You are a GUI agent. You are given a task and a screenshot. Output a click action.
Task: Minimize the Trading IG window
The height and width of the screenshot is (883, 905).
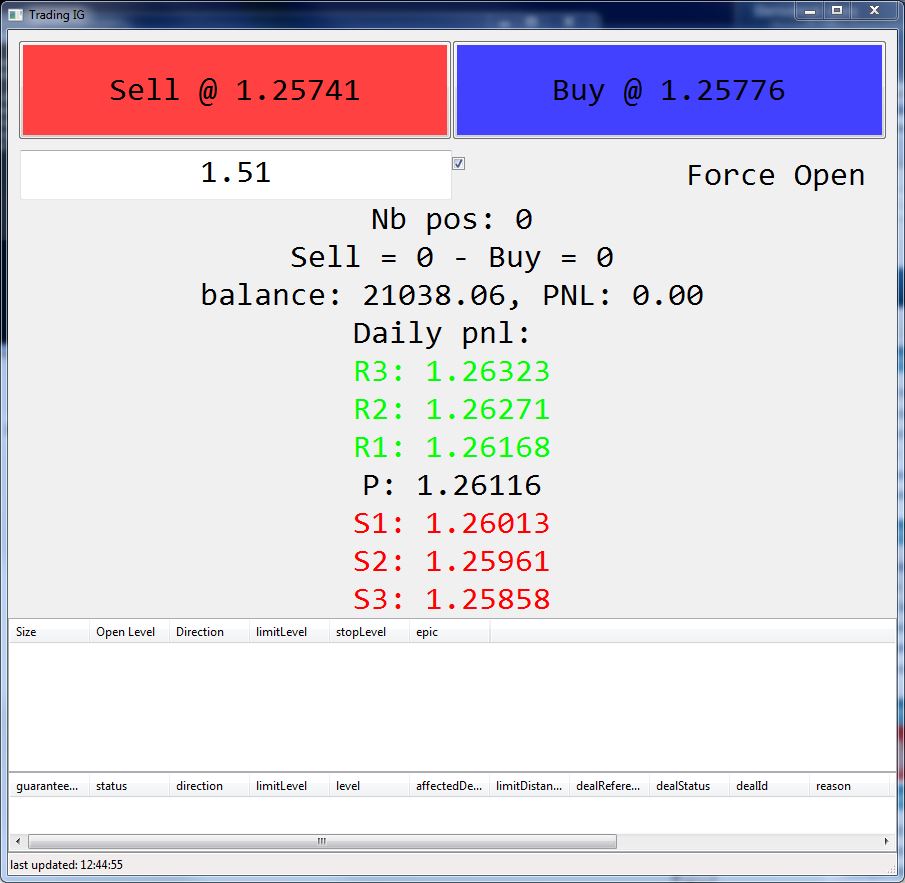click(810, 10)
